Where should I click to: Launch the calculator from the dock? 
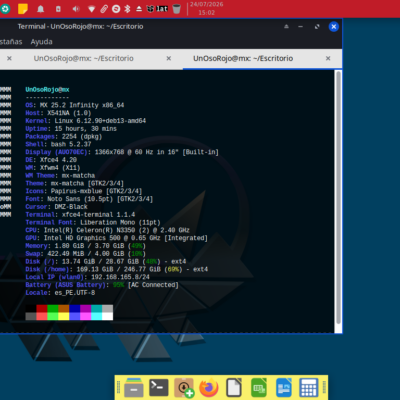(308, 388)
